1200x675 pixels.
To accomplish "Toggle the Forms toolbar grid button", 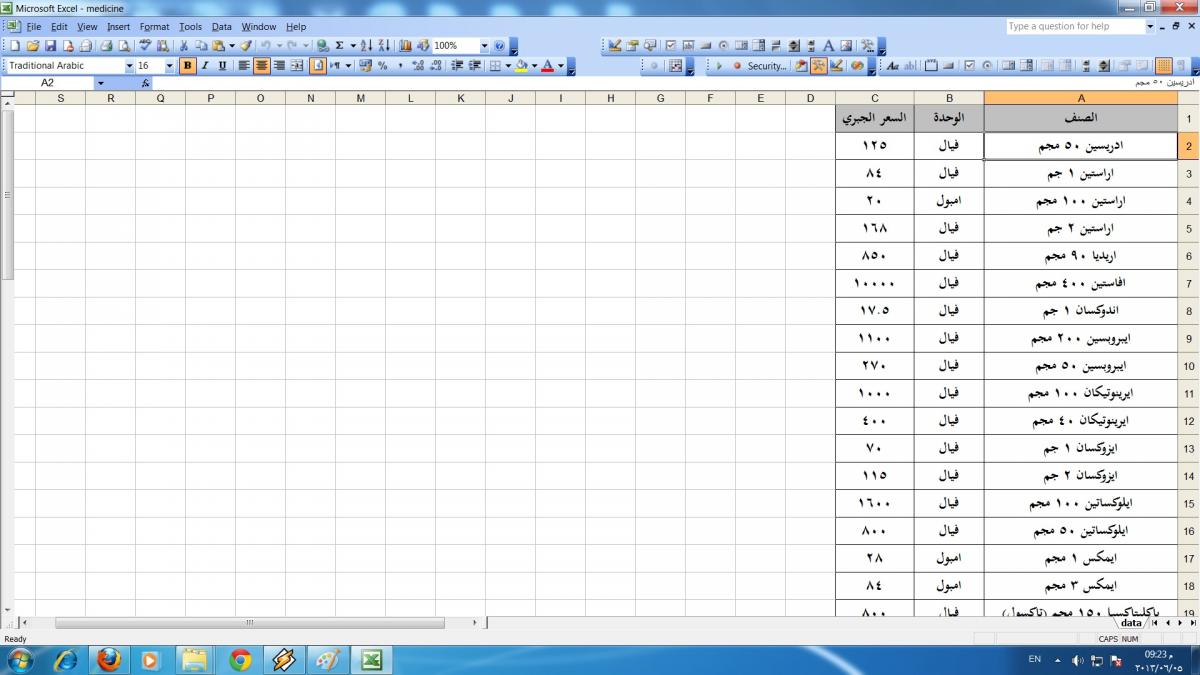I will click(1163, 66).
